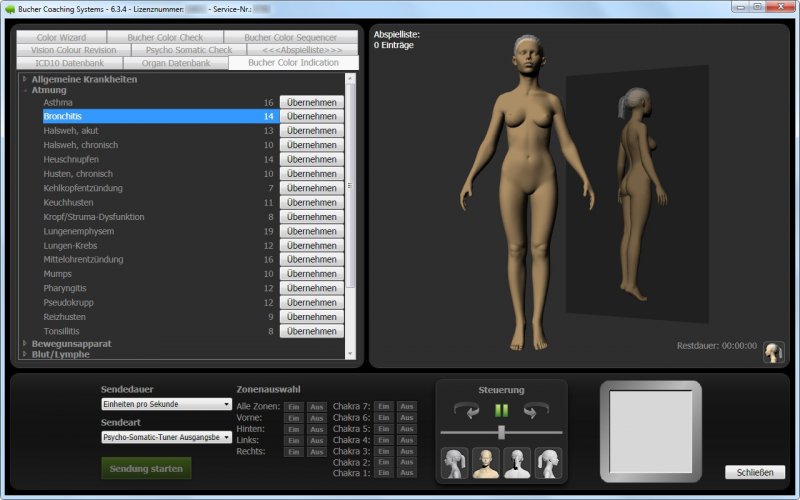
Task: Click the head icon beside Restdauer
Action: pyautogui.click(x=773, y=352)
